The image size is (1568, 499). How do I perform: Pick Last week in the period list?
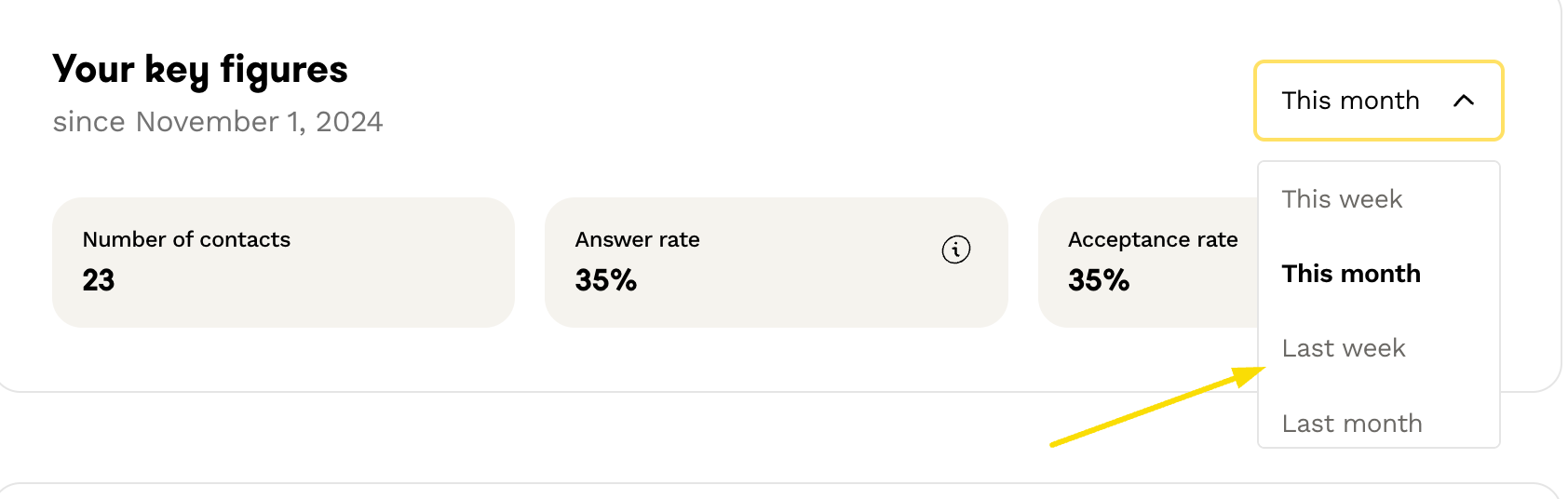point(1344,348)
